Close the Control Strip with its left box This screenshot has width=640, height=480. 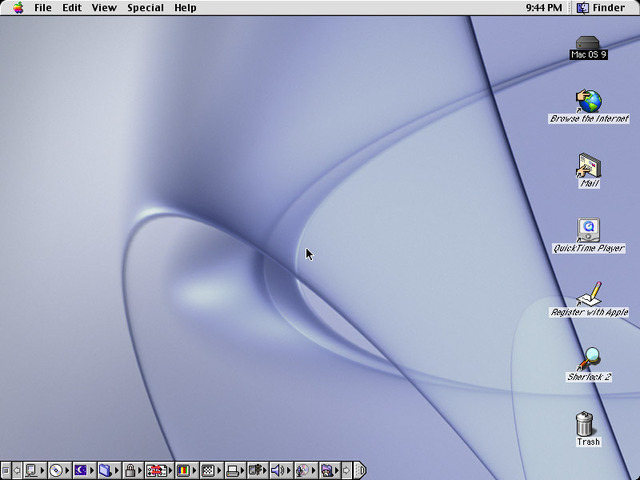6,471
